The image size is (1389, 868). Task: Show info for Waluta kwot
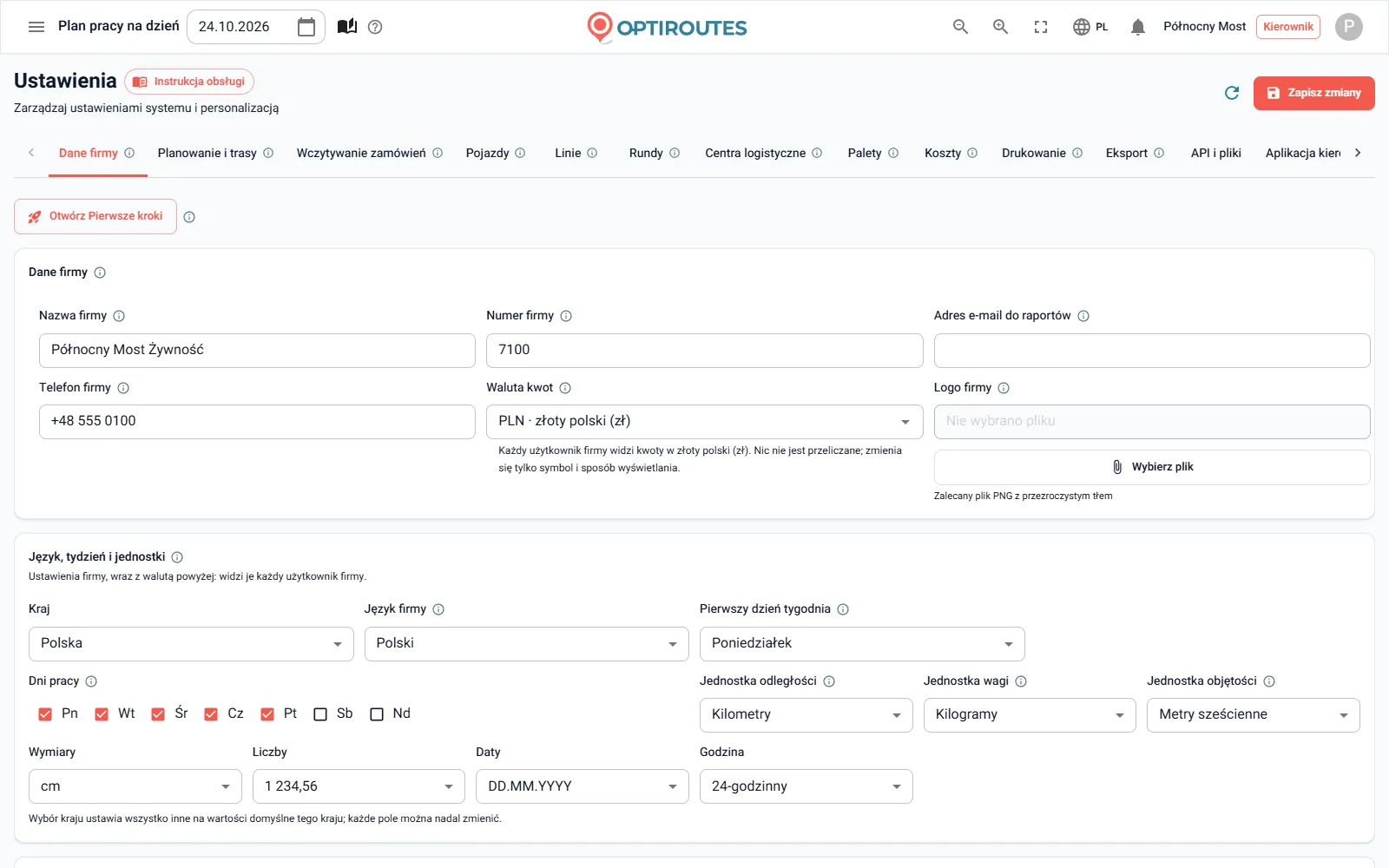(565, 388)
